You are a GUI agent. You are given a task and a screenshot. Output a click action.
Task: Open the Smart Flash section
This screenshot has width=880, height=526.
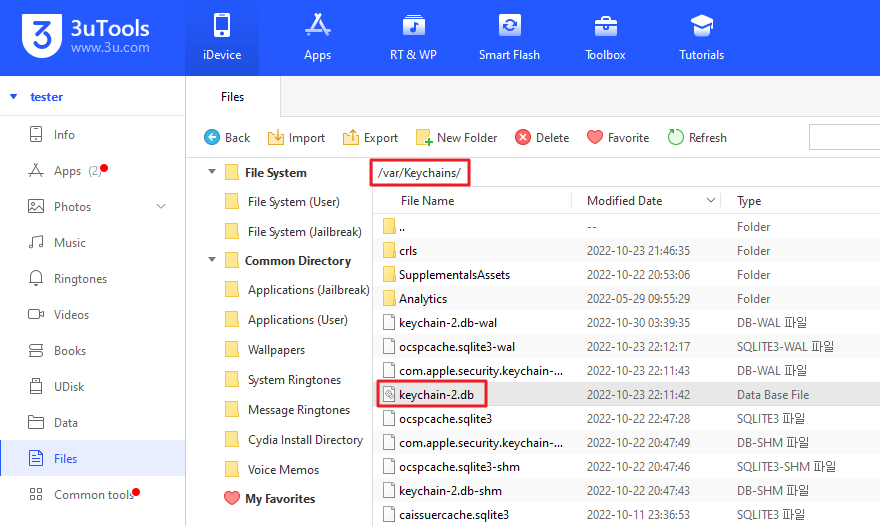pos(509,38)
